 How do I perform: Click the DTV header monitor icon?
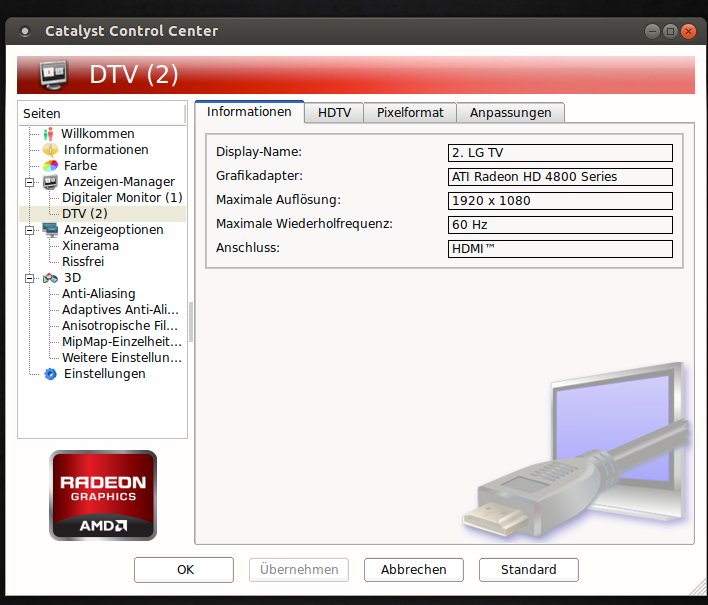click(x=53, y=74)
